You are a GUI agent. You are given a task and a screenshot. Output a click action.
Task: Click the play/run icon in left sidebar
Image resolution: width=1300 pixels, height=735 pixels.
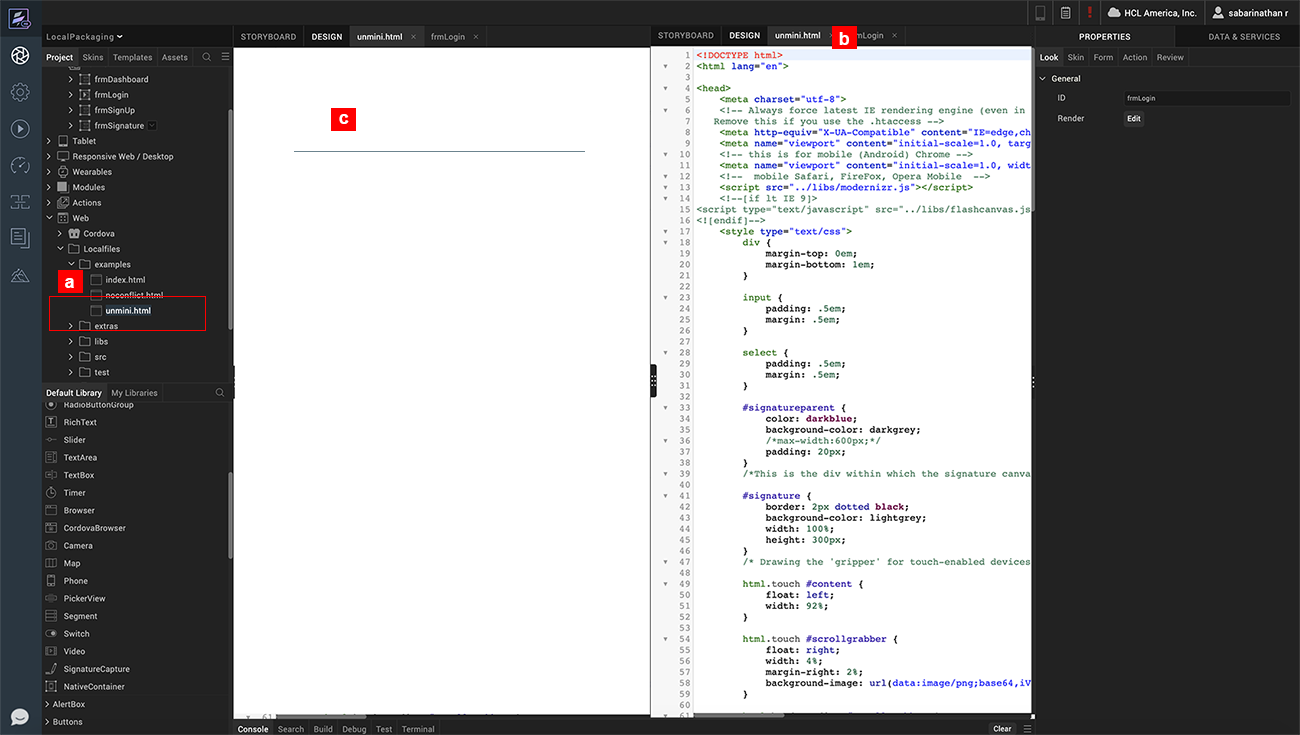point(20,129)
